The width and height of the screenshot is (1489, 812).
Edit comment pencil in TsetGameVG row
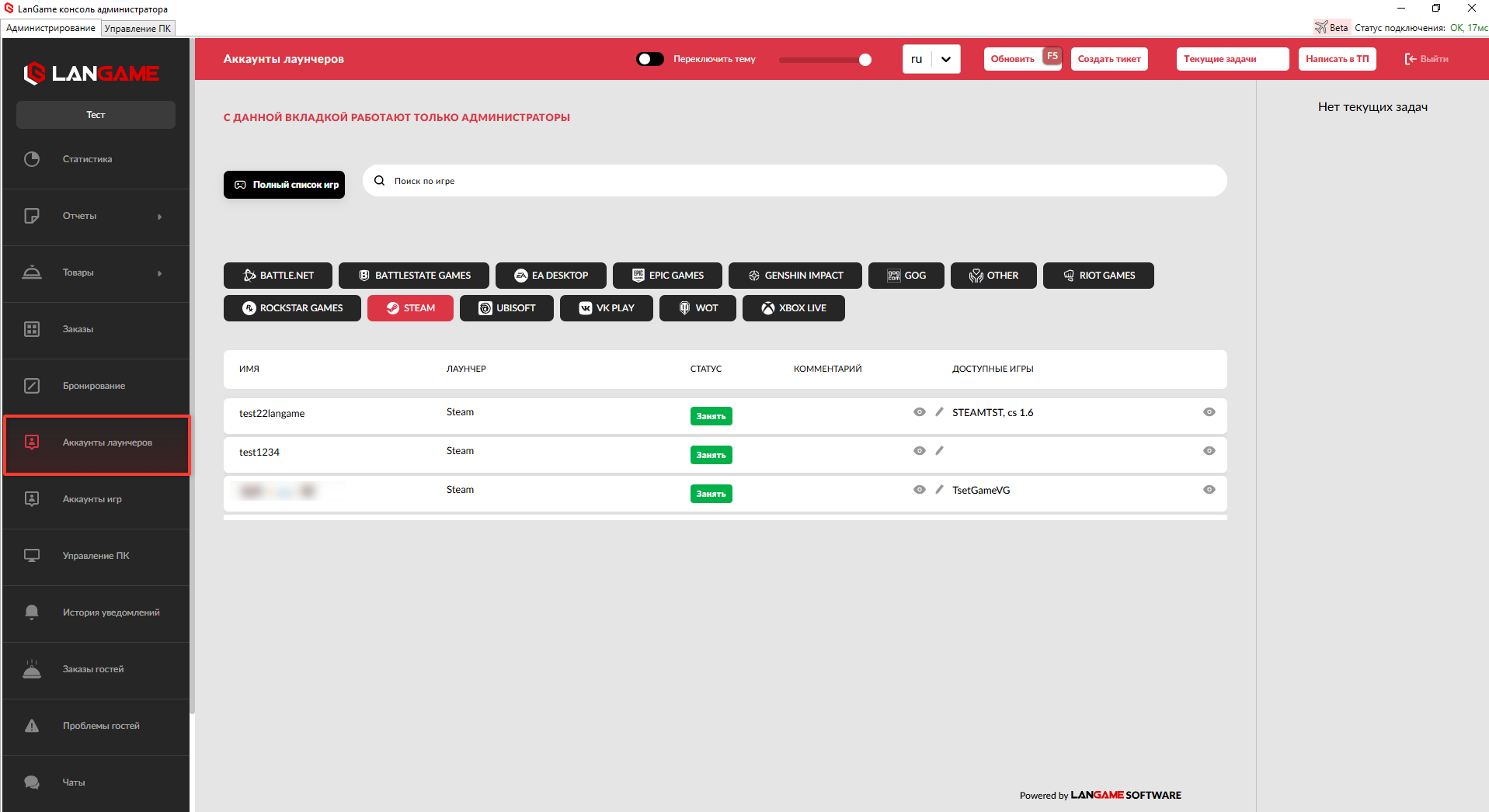940,490
